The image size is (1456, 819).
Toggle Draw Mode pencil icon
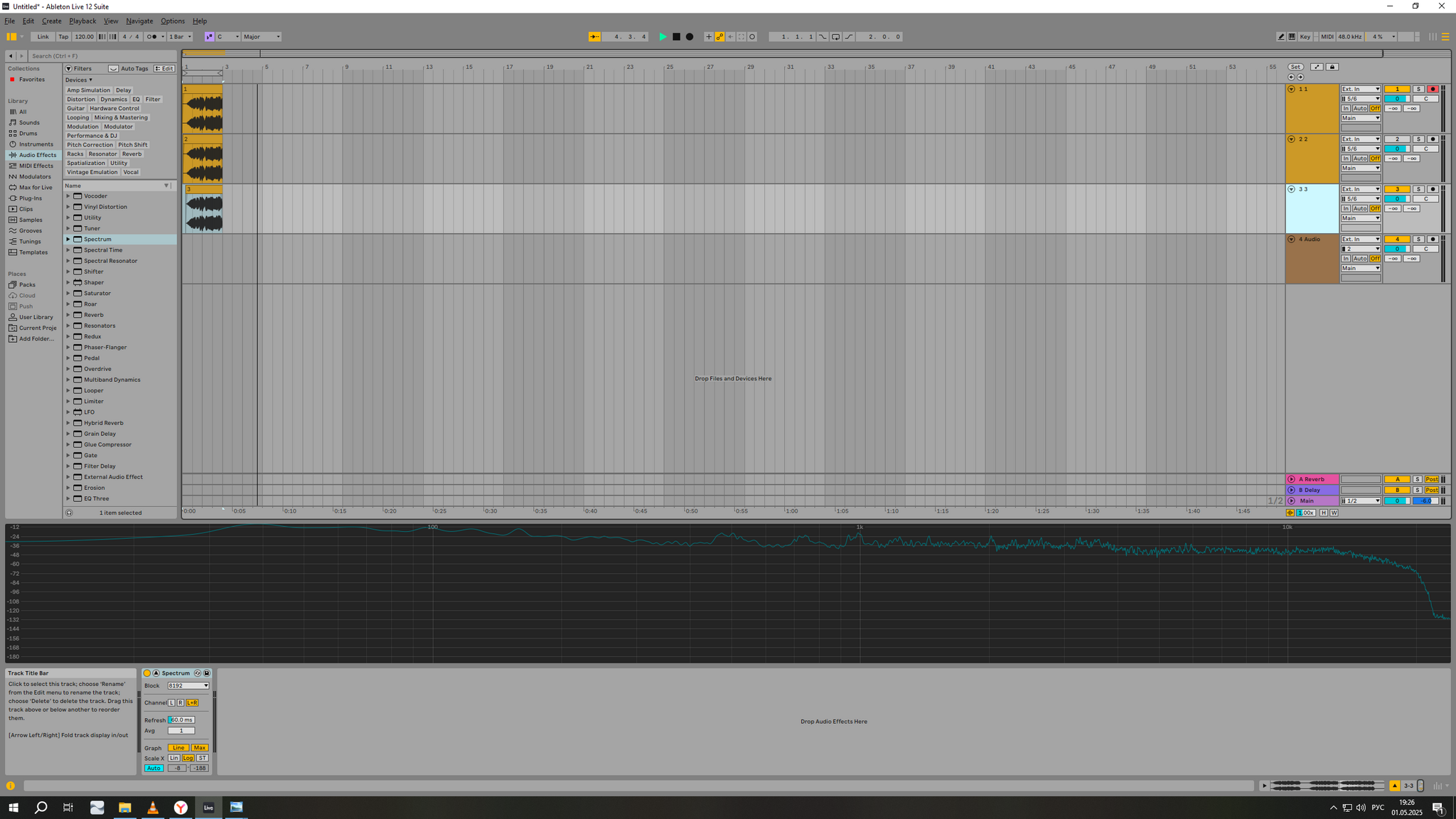[x=1281, y=37]
